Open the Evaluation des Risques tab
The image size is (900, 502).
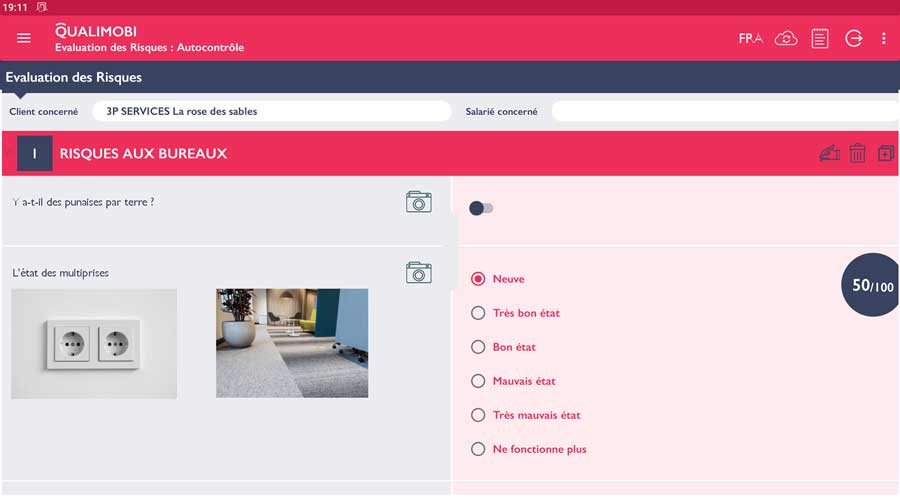[x=73, y=77]
